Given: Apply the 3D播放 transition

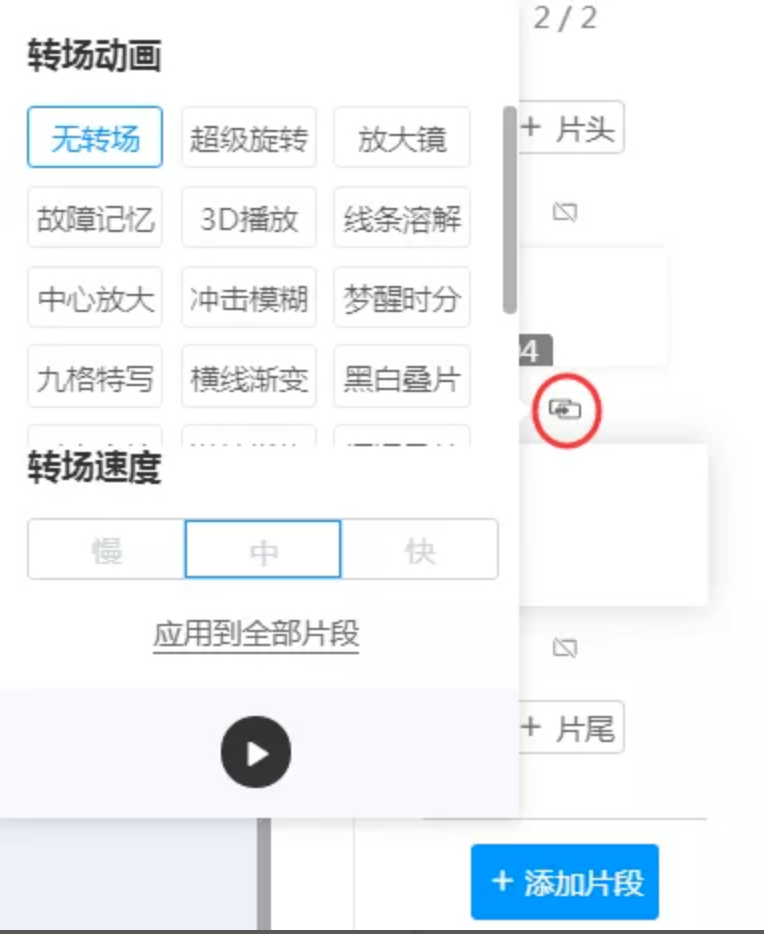Looking at the screenshot, I should point(248,217).
